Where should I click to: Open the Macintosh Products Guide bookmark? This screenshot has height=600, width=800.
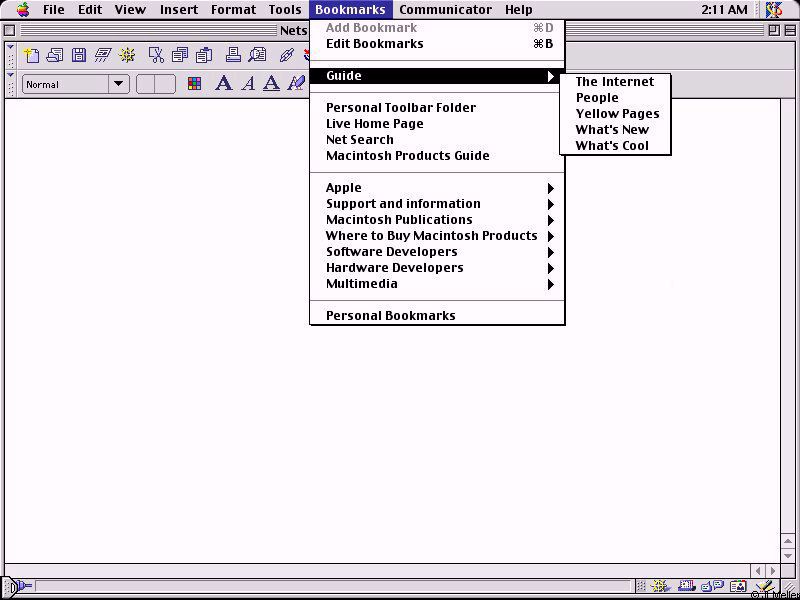click(x=408, y=156)
